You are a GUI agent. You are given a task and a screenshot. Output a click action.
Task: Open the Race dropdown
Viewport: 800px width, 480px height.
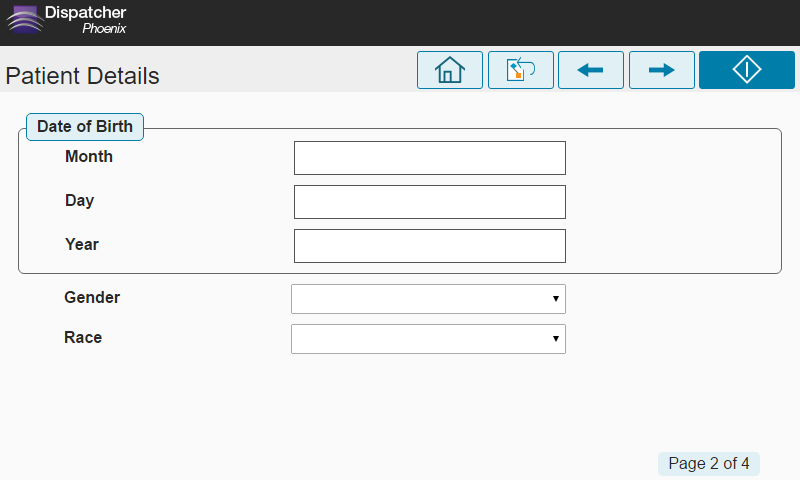(x=428, y=339)
